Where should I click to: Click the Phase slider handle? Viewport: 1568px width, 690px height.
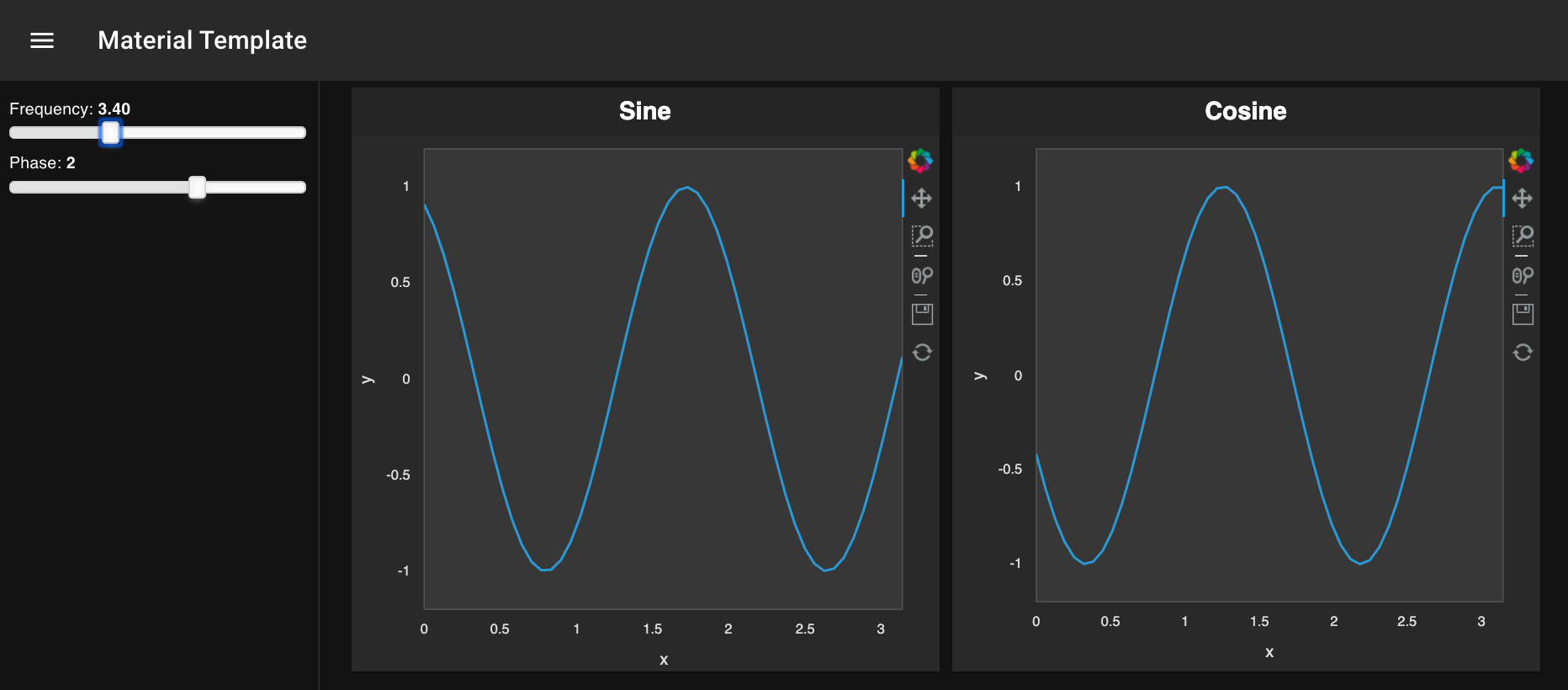[197, 187]
